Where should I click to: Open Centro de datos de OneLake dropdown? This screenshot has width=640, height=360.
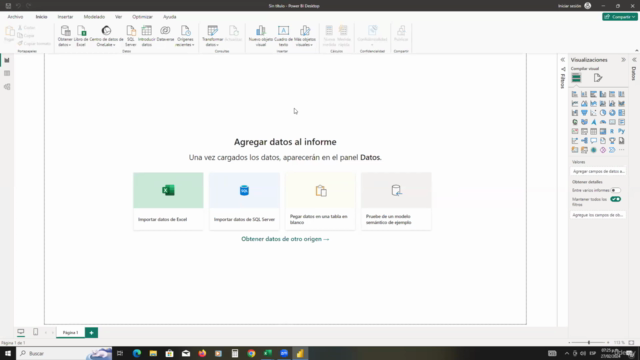pyautogui.click(x=106, y=36)
